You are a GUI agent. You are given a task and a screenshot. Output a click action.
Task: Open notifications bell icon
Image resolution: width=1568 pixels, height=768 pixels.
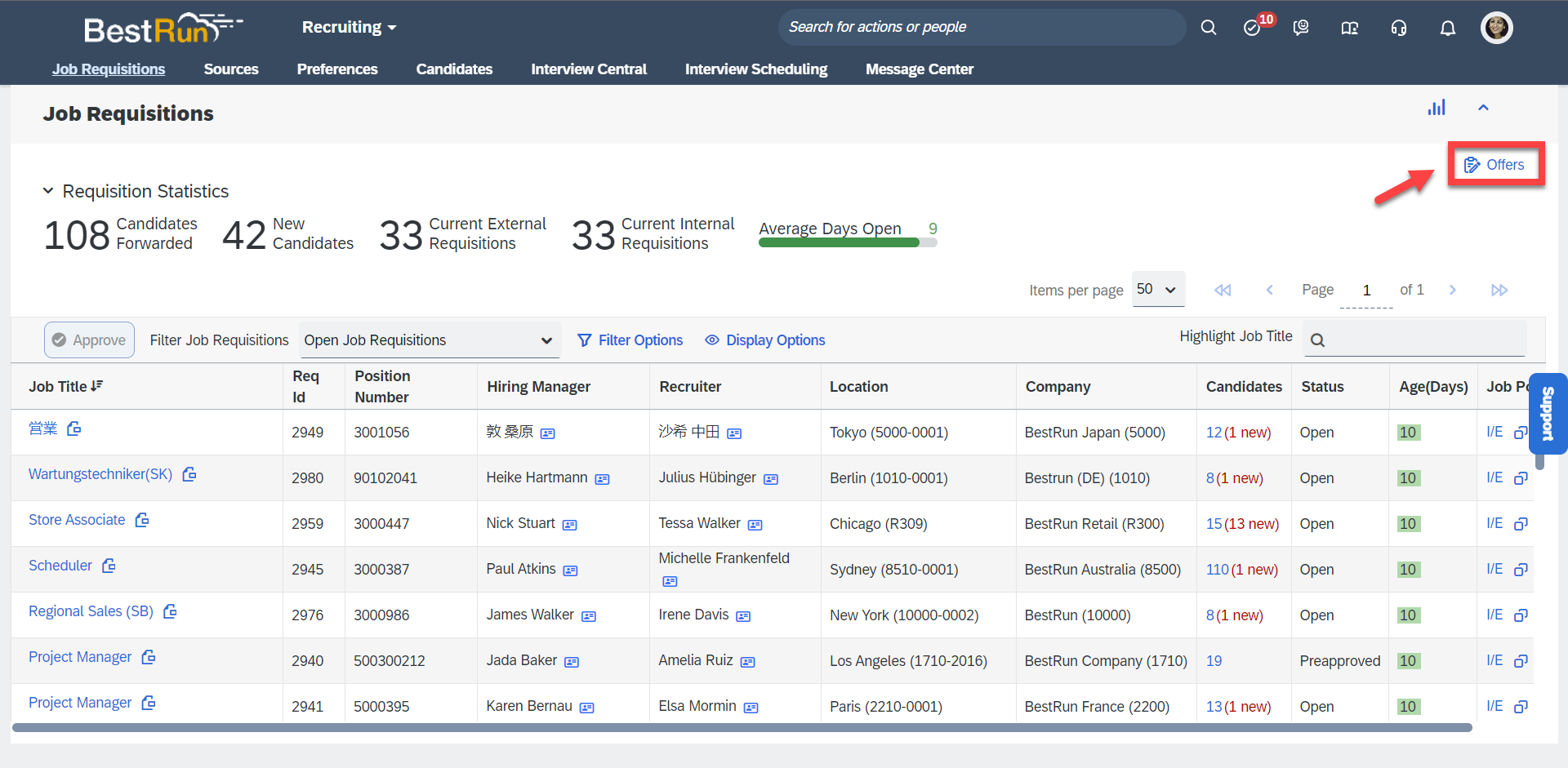point(1448,28)
